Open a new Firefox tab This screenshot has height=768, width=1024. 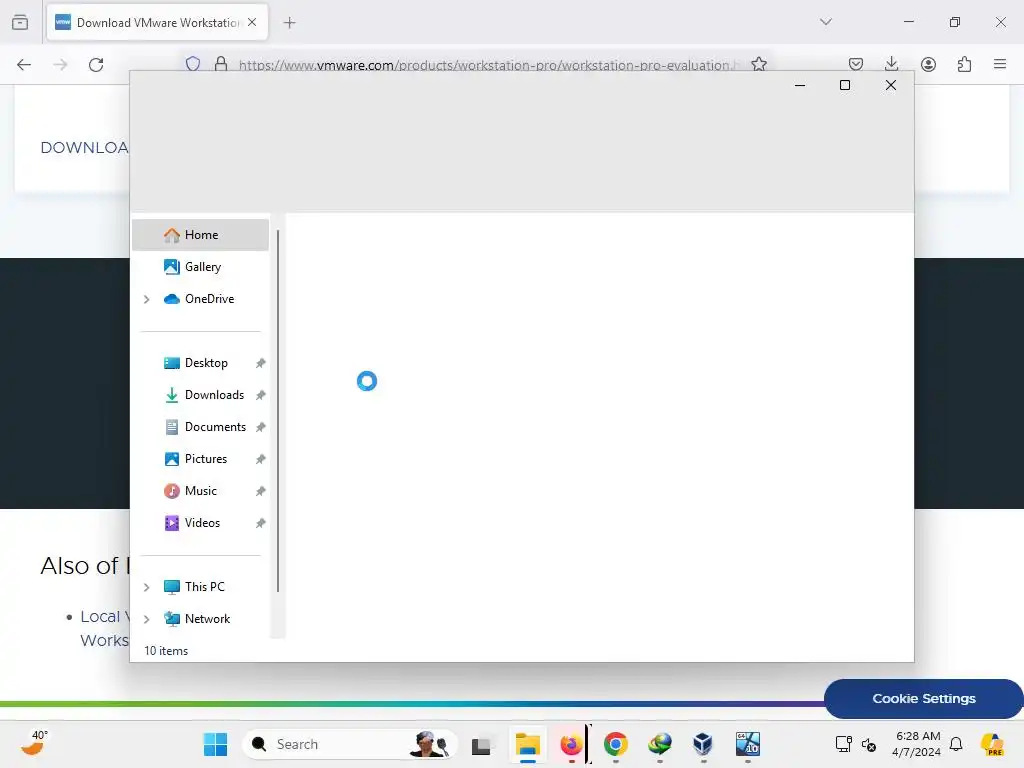pyautogui.click(x=289, y=23)
